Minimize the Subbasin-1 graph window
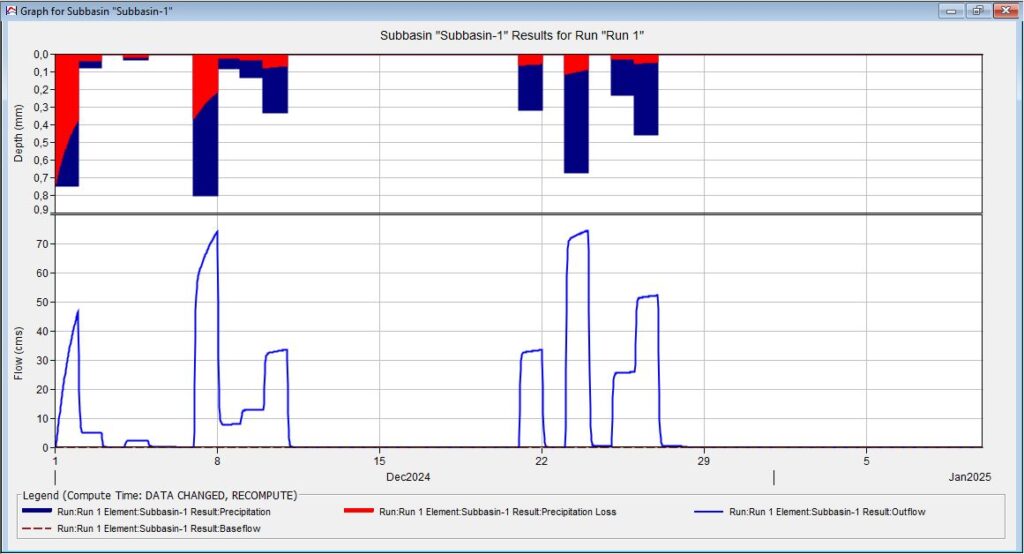This screenshot has width=1024, height=554. point(952,10)
